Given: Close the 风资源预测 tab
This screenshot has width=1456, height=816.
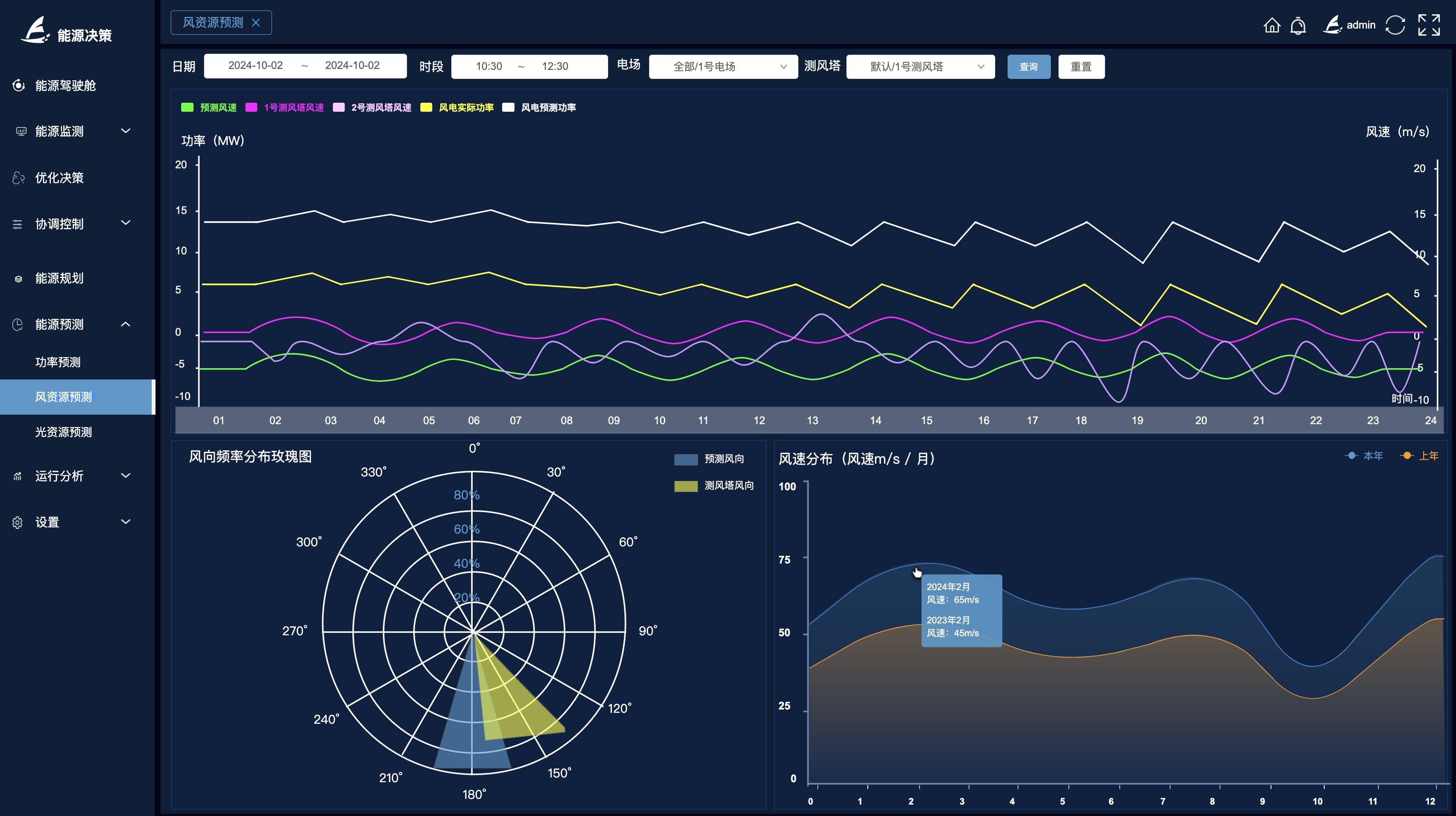Looking at the screenshot, I should [256, 23].
